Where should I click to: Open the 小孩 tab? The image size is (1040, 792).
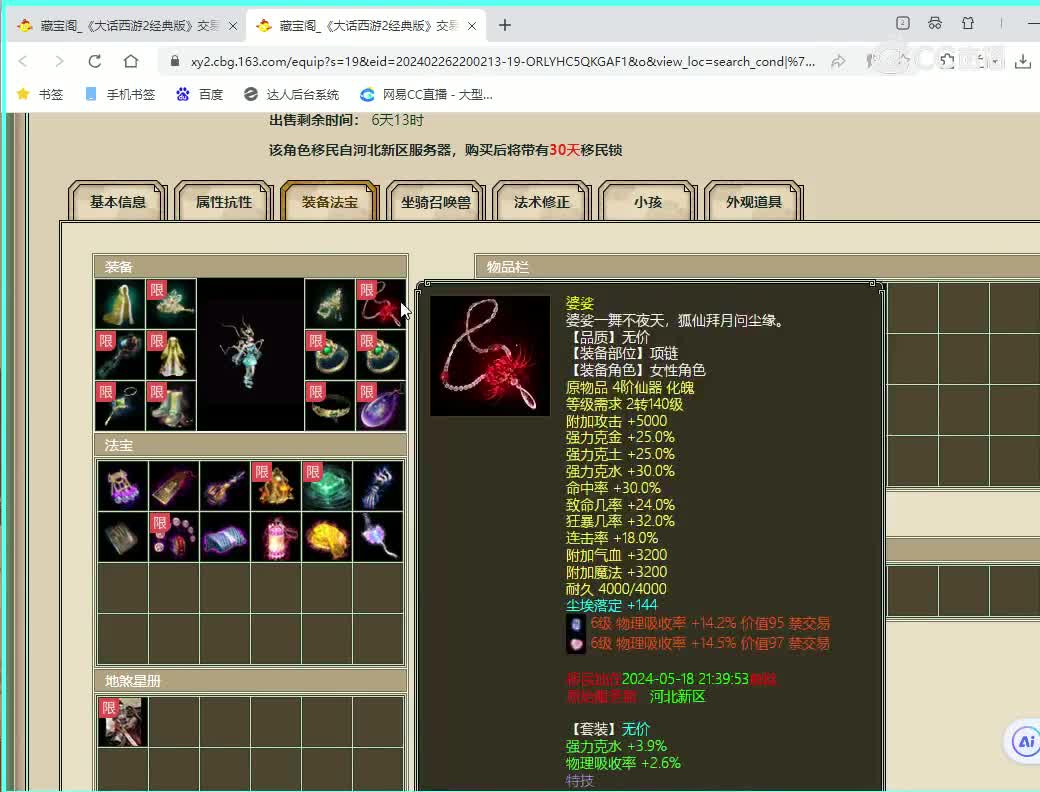[647, 202]
